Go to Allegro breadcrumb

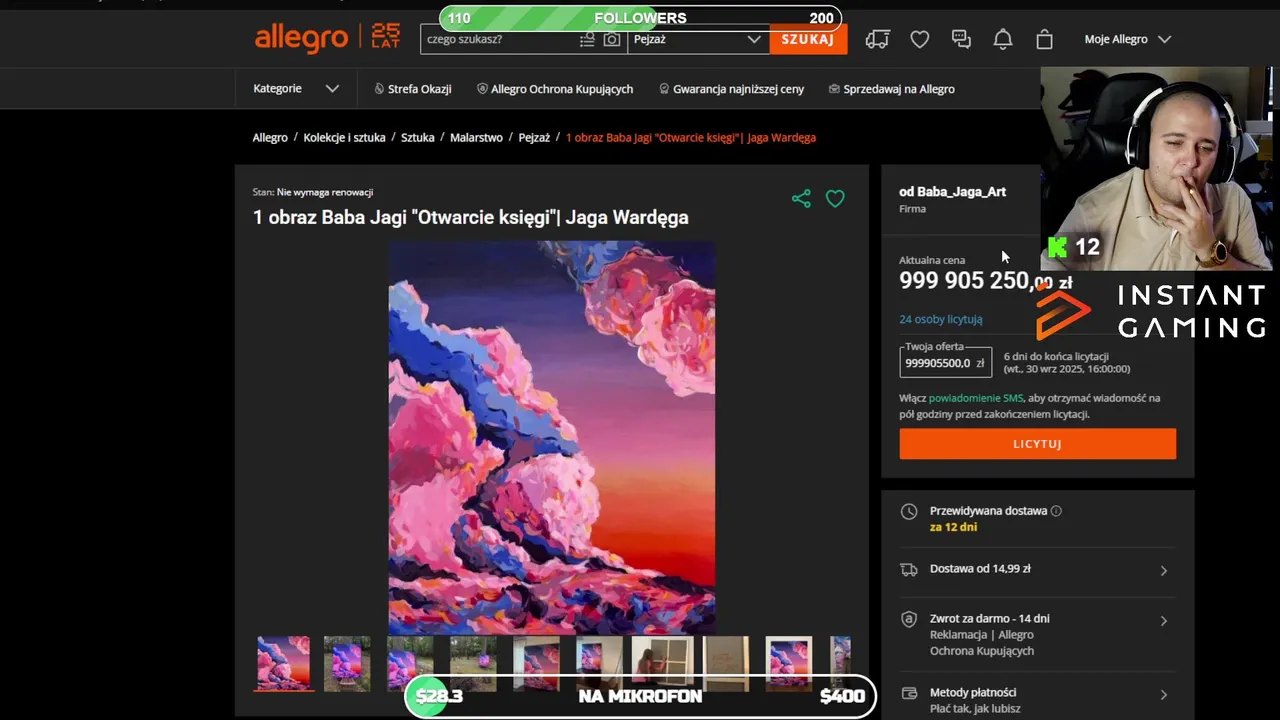(x=270, y=137)
